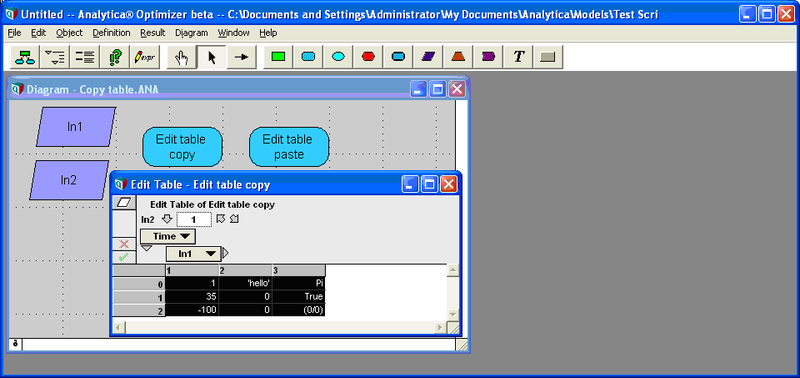Open the Help menu
The image size is (800, 378).
click(268, 33)
